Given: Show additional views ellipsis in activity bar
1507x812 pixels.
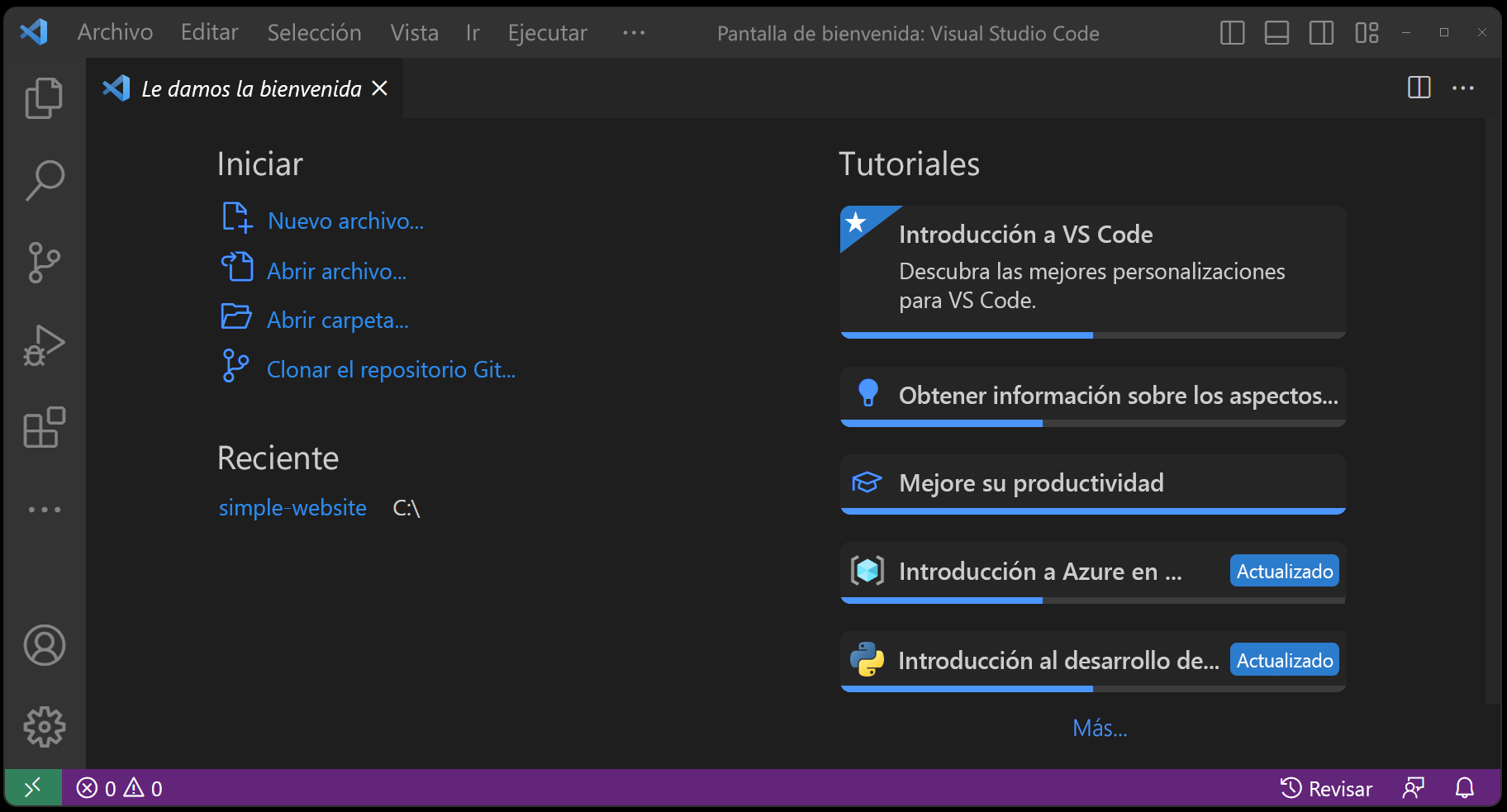Looking at the screenshot, I should click(x=45, y=510).
